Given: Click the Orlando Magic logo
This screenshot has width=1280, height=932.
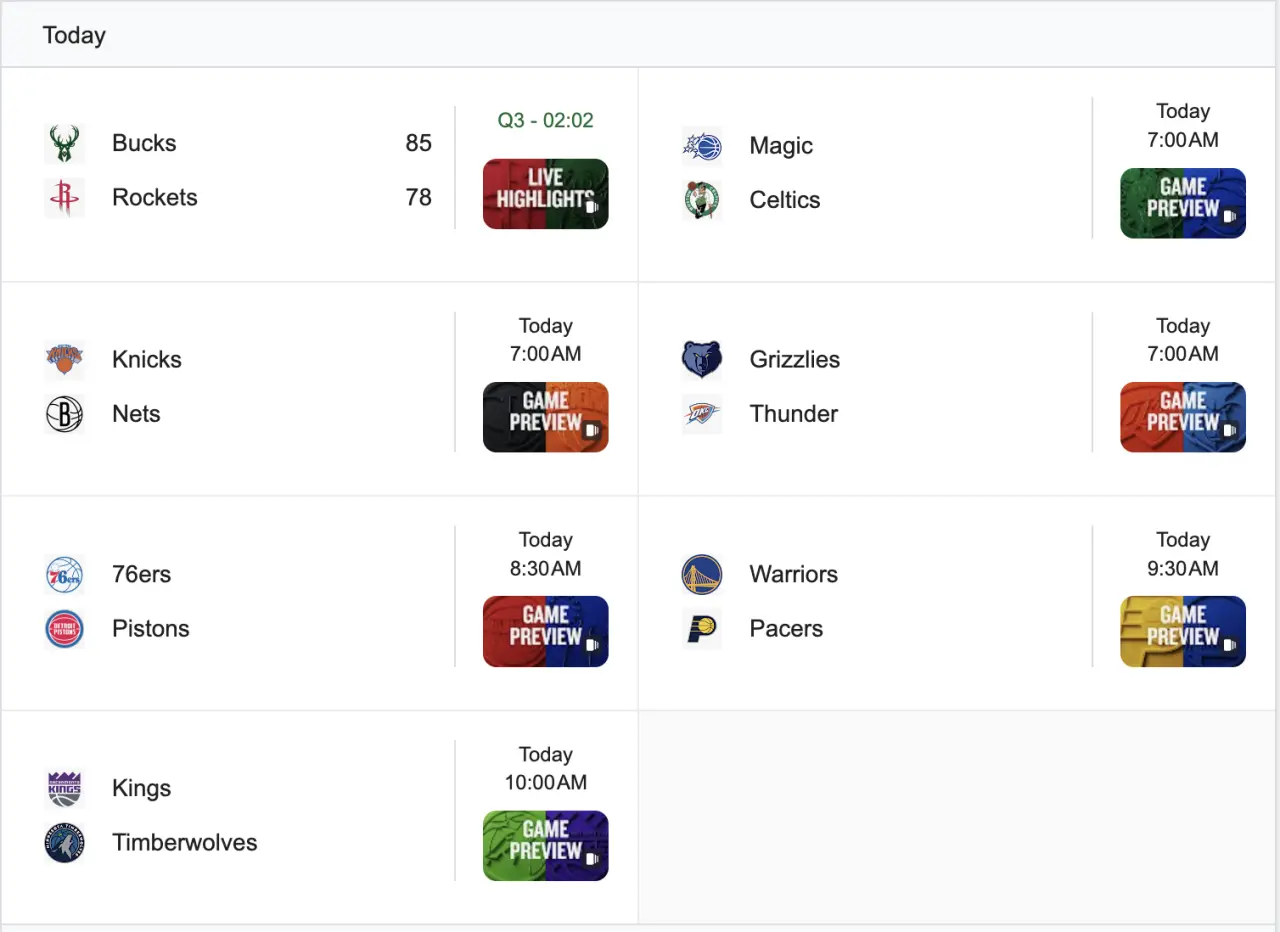Looking at the screenshot, I should (x=701, y=146).
